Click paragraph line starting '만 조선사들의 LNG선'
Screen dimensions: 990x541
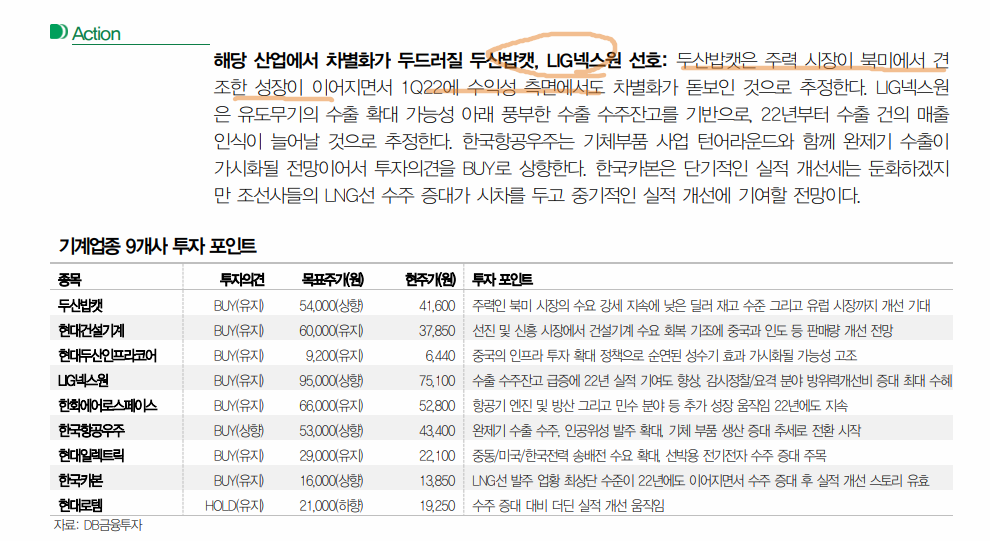[537, 195]
